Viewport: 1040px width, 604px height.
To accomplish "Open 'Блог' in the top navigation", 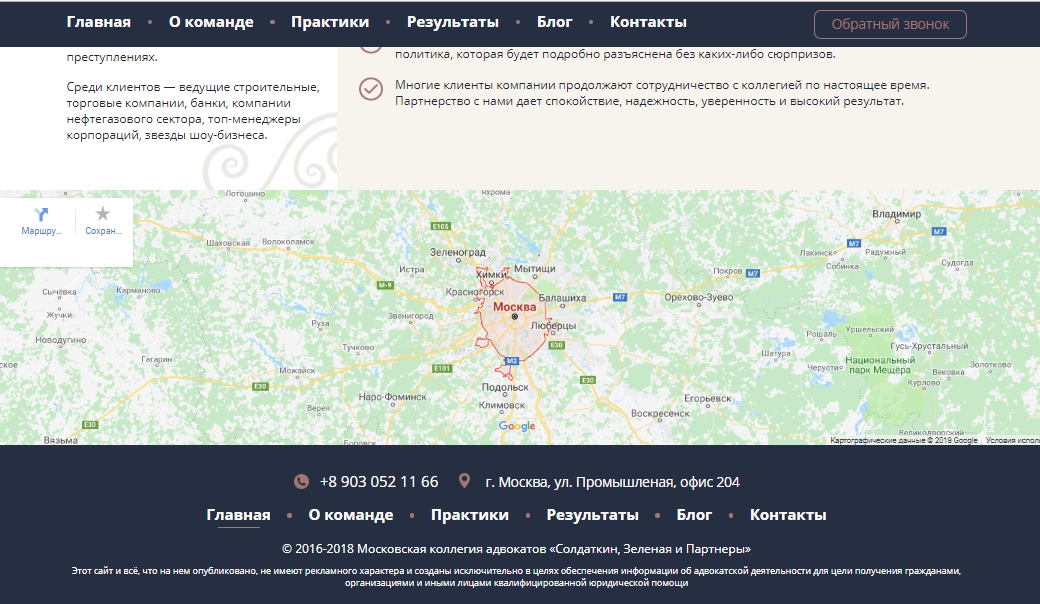I will 554,22.
